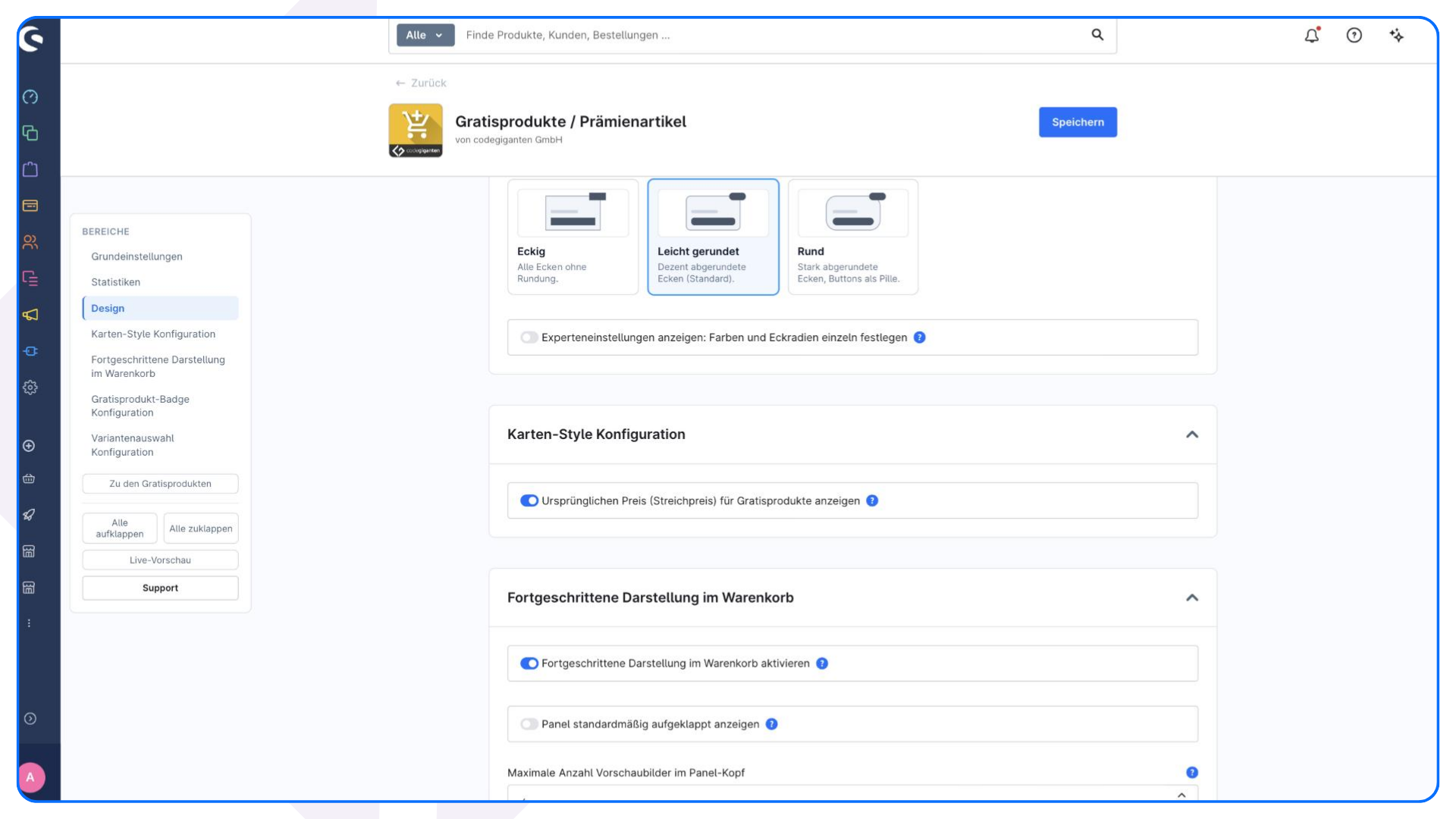This screenshot has height=819, width=1456.
Task: Go to Statistiken area
Action: (116, 282)
